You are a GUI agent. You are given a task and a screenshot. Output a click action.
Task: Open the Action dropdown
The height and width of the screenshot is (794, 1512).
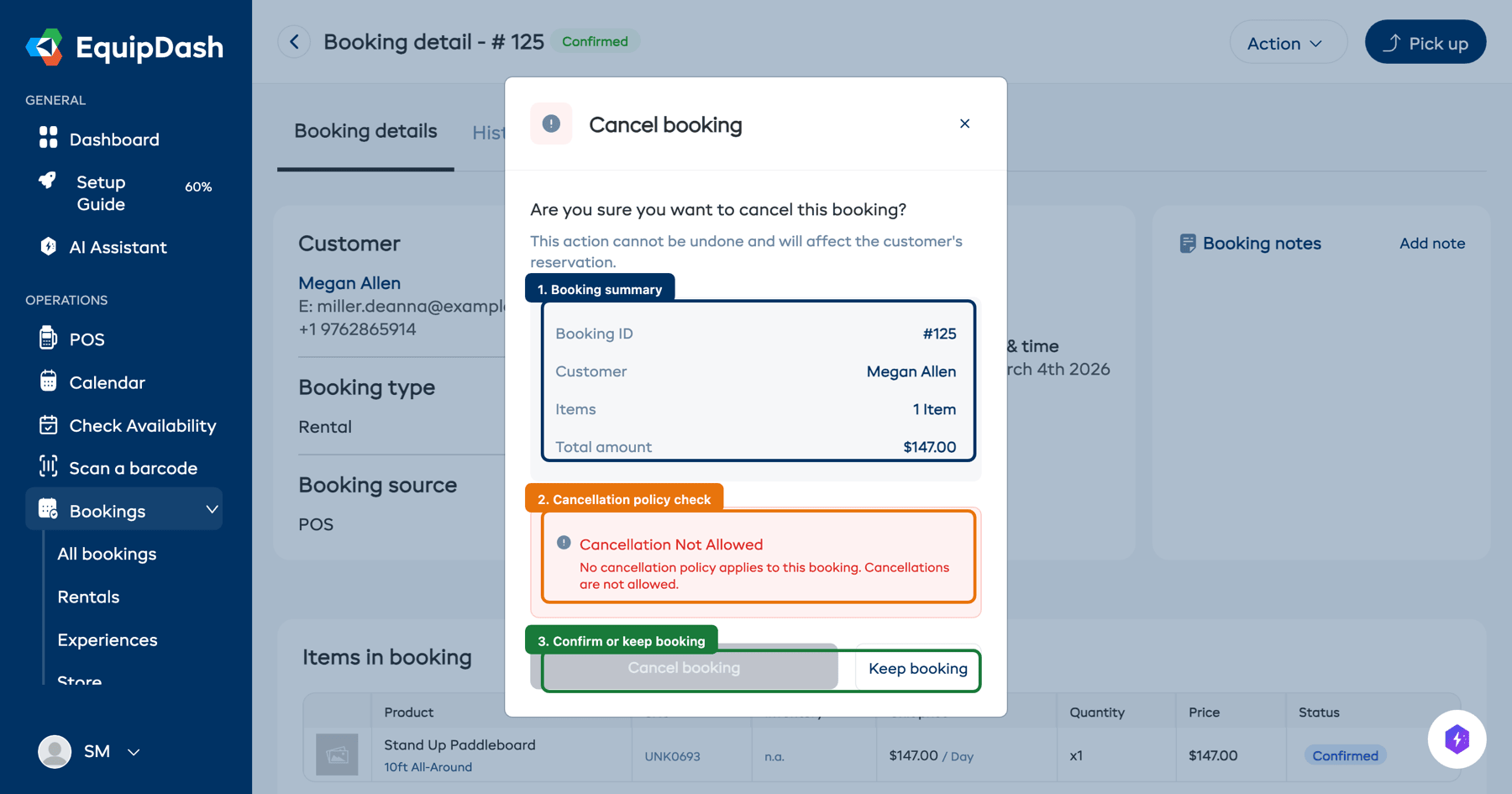click(1287, 42)
